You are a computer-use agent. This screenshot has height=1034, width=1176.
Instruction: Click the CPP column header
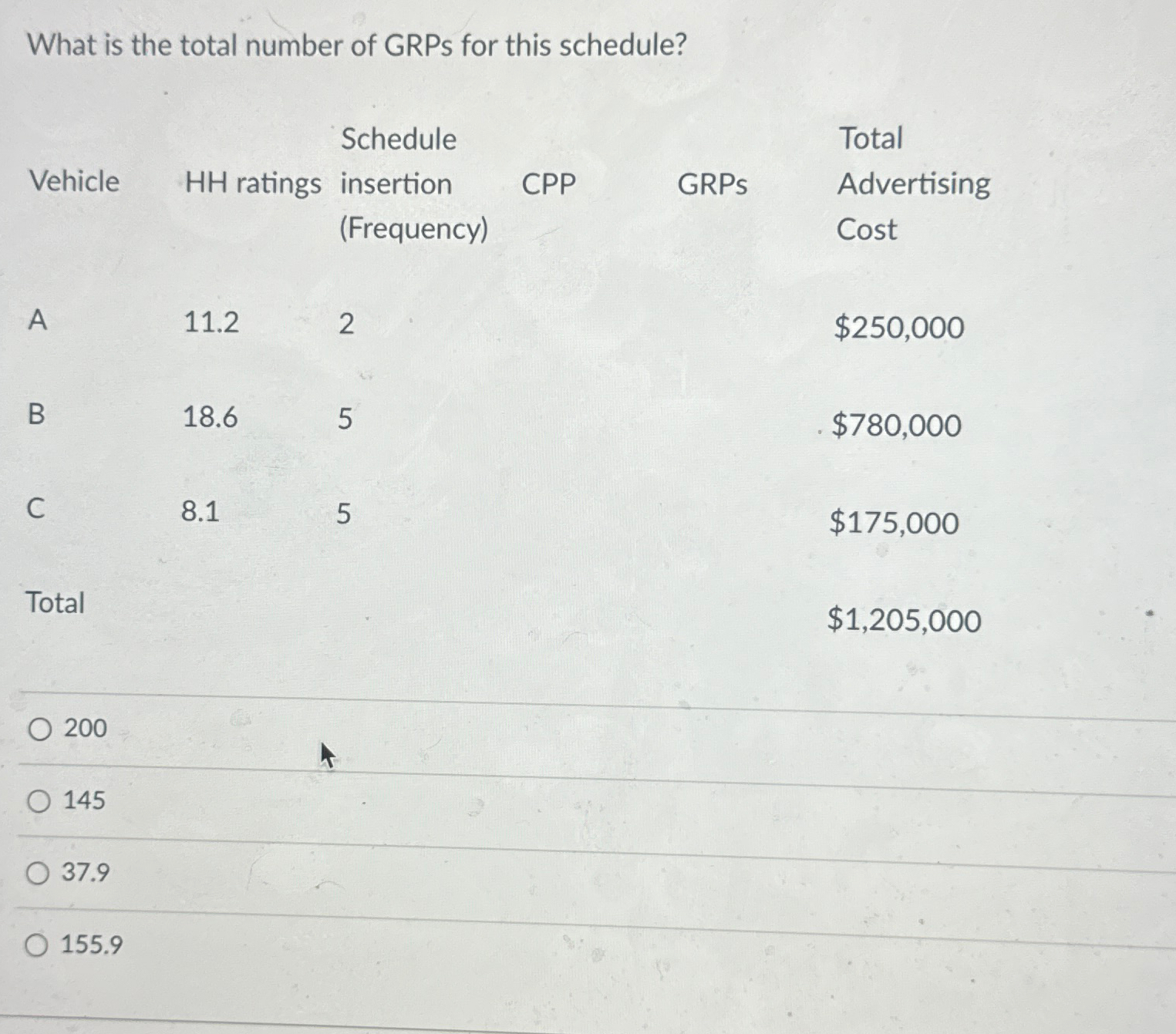pyautogui.click(x=548, y=183)
